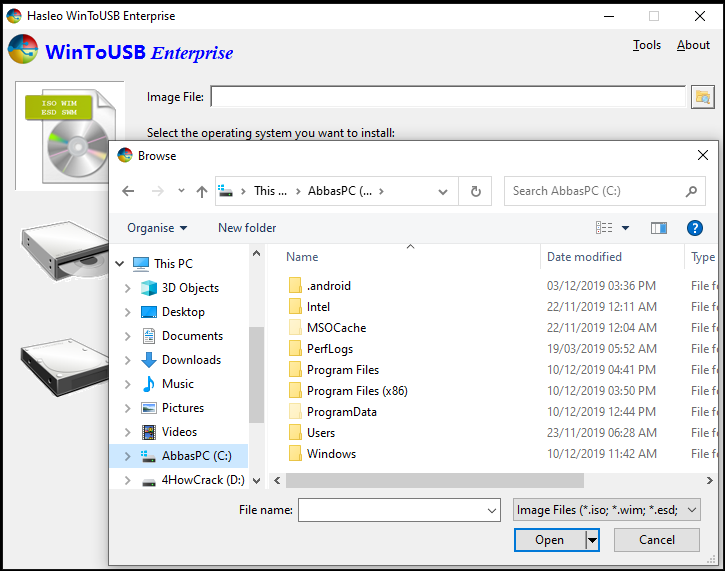725x571 pixels.
Task: Select Desktop in navigation tree
Action: click(183, 312)
